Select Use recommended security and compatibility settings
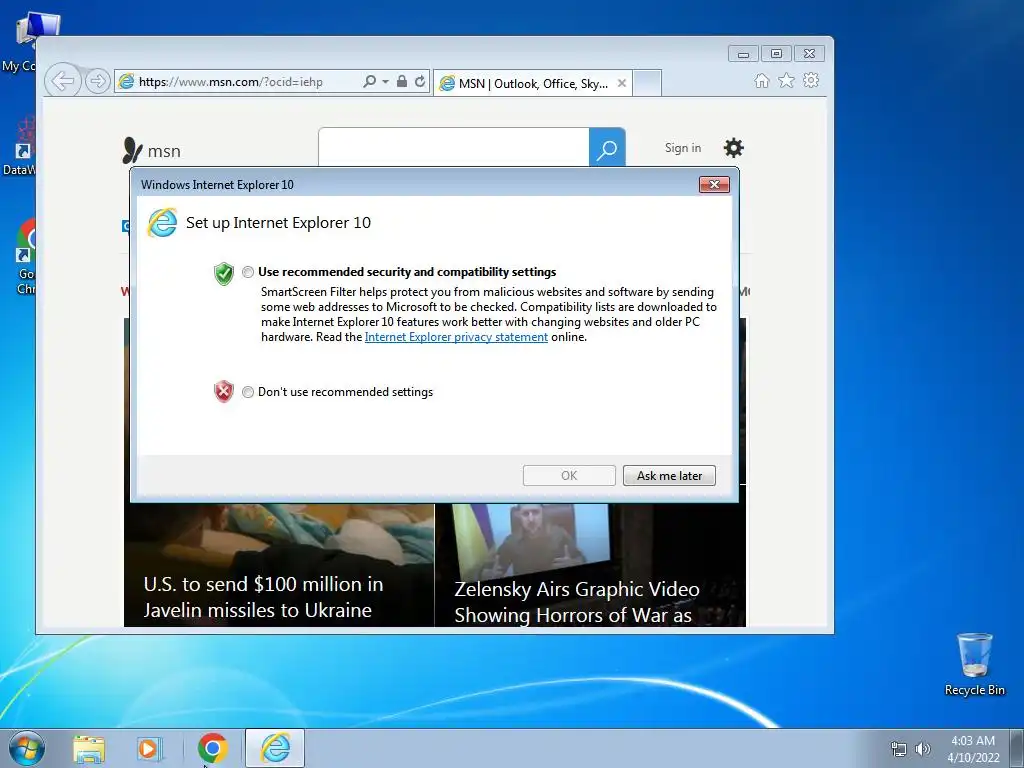The height and width of the screenshot is (768, 1024). 248,272
